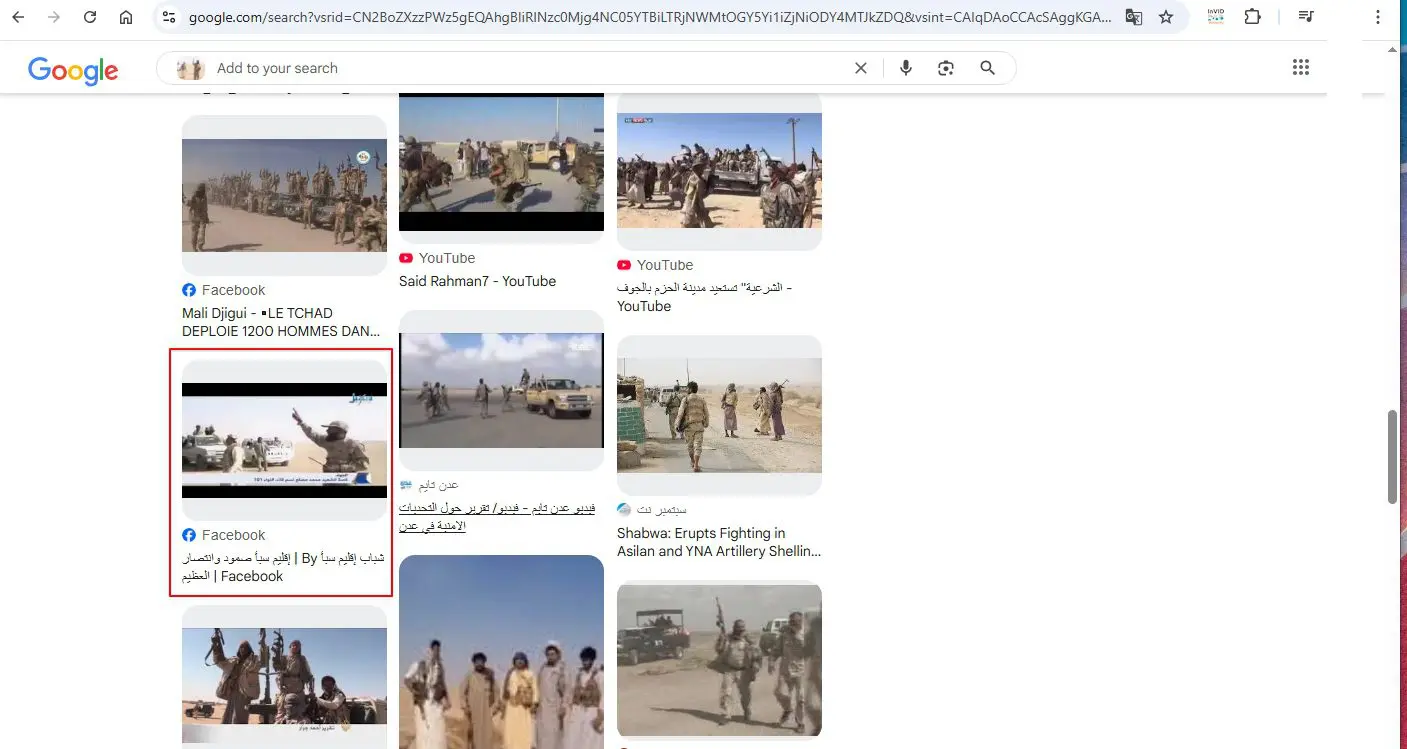Search by image using the Lens icon
The image size is (1407, 749).
coord(946,68)
